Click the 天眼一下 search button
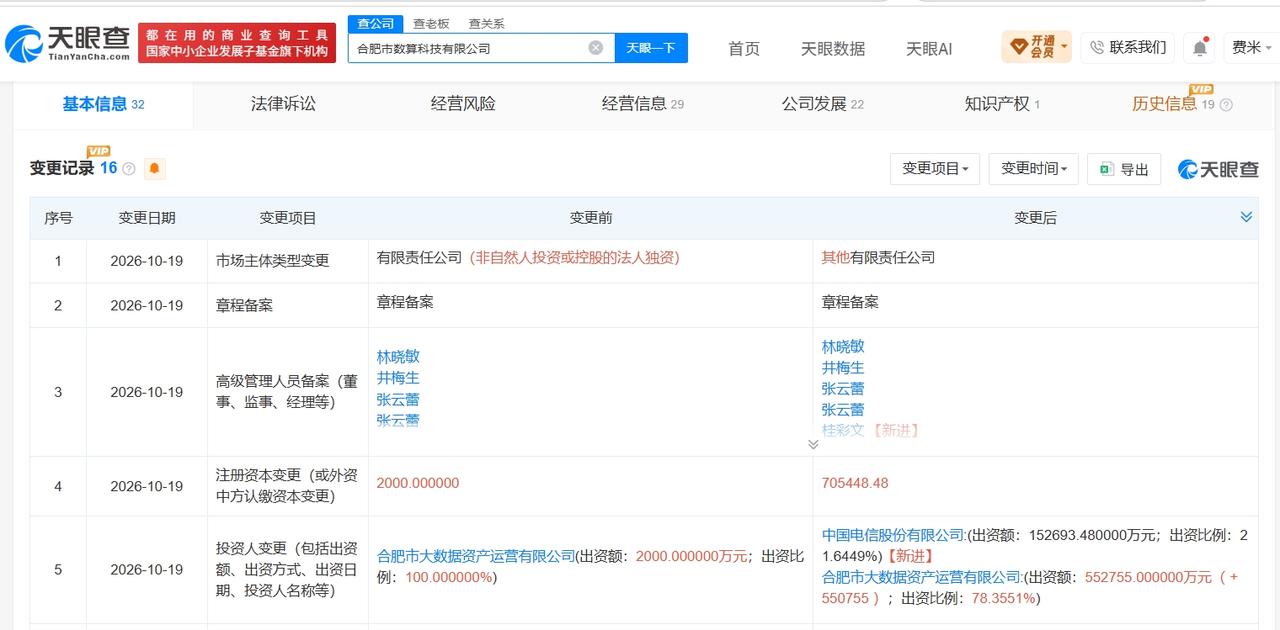Screen dimensions: 1280x630 tap(651, 47)
